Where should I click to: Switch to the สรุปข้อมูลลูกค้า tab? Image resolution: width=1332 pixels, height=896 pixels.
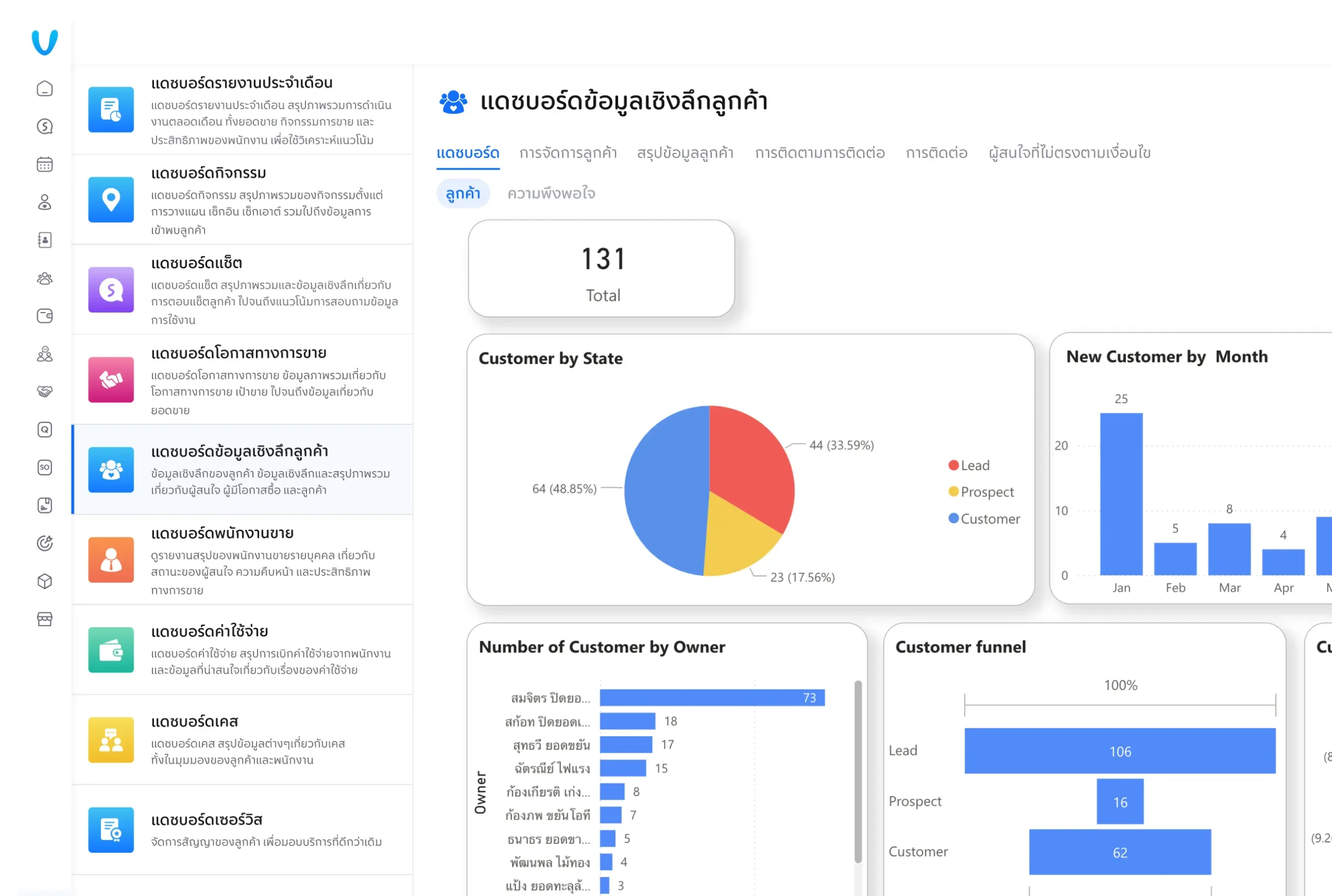click(685, 153)
